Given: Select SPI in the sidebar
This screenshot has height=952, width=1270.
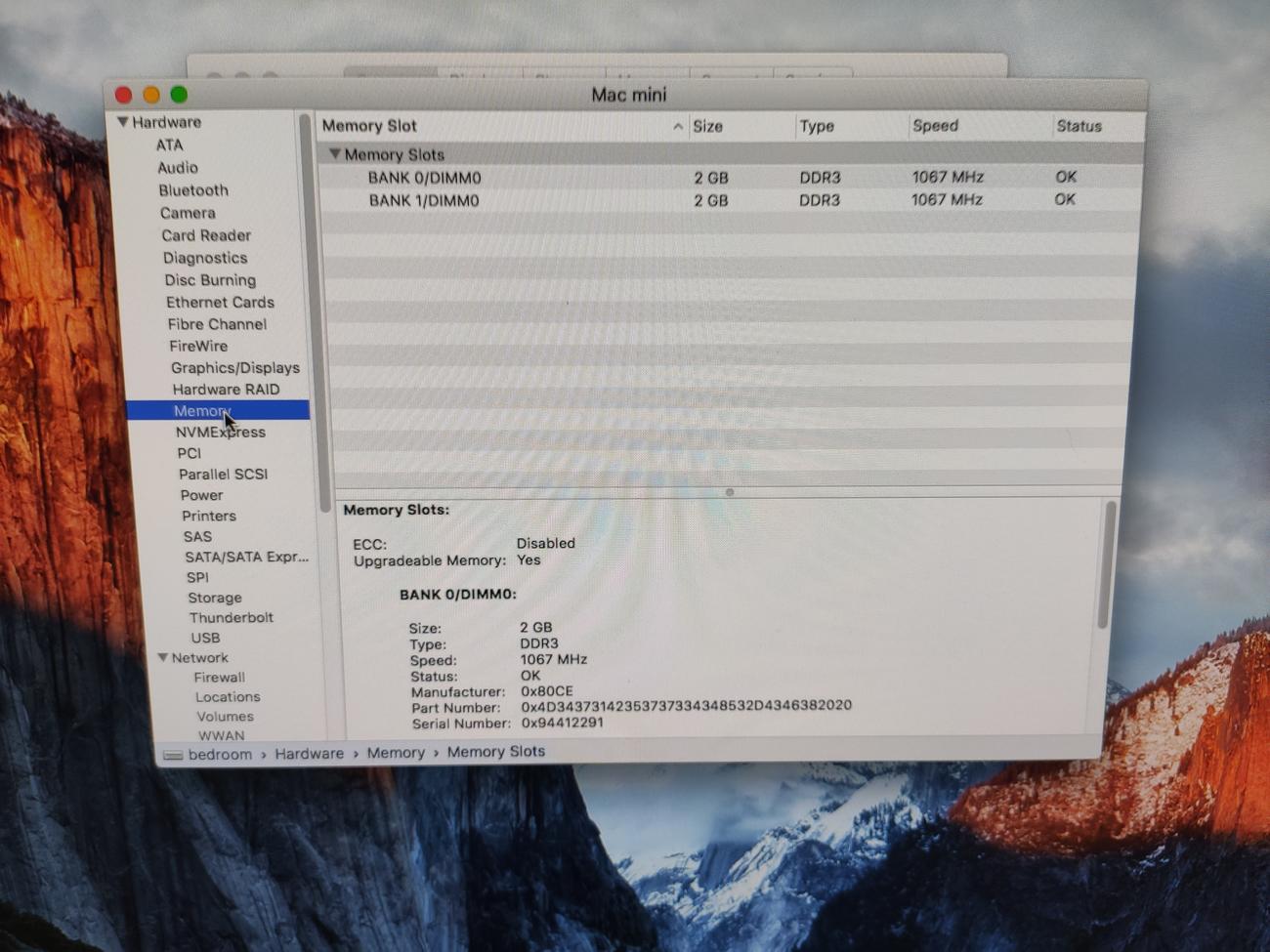Looking at the screenshot, I should coord(197,578).
